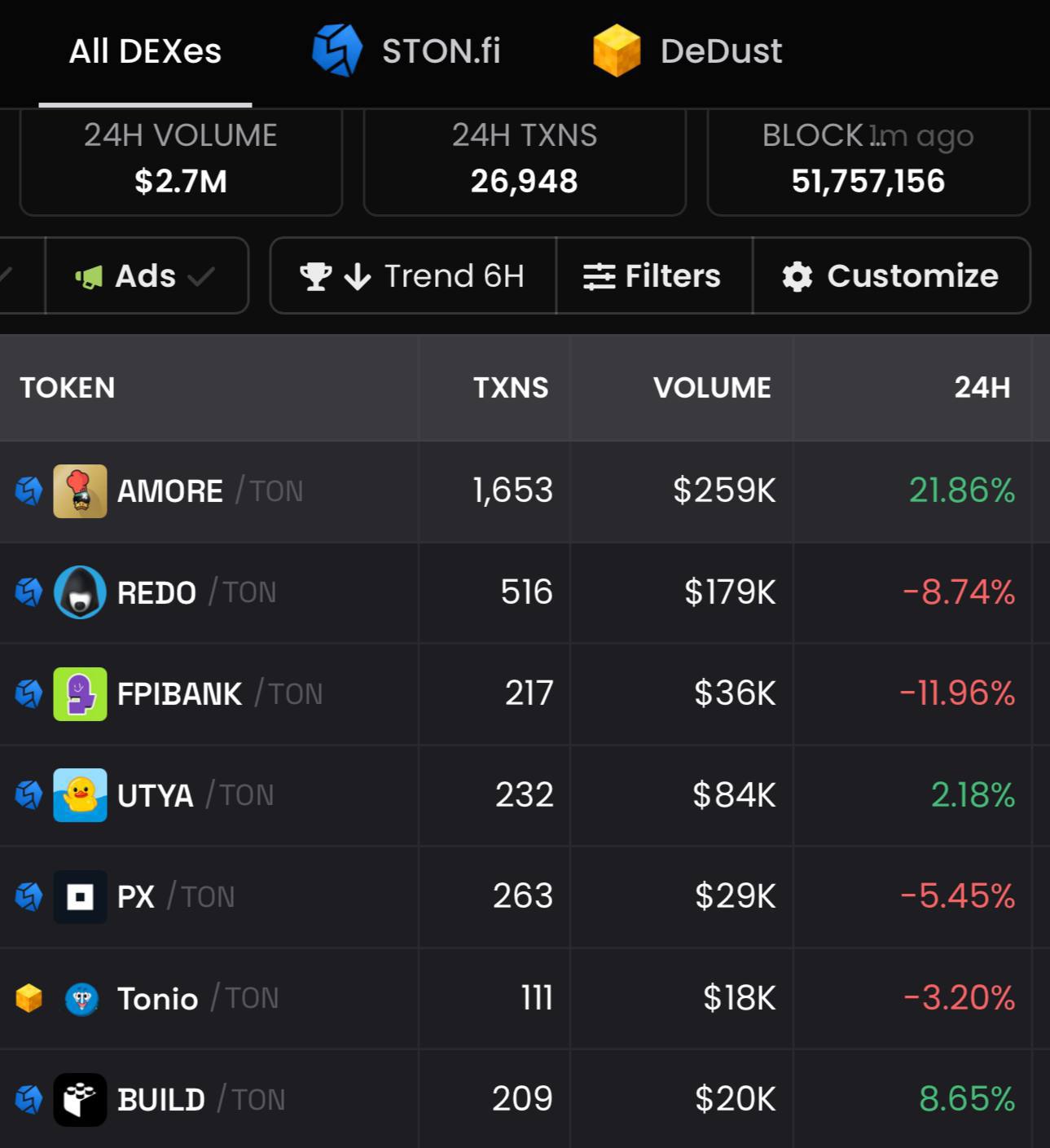Switch to the All DEXes tab
This screenshot has width=1050, height=1148.
(x=145, y=51)
